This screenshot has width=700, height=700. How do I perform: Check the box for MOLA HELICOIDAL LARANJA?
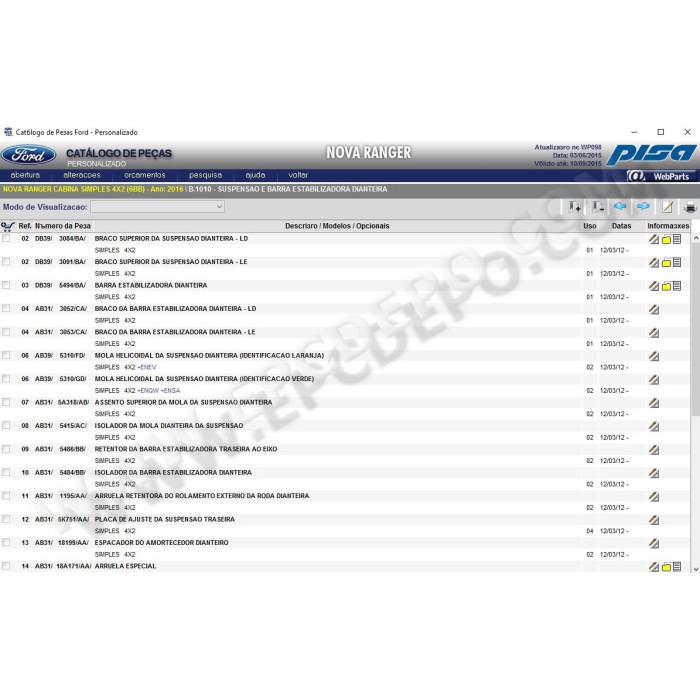pos(6,355)
